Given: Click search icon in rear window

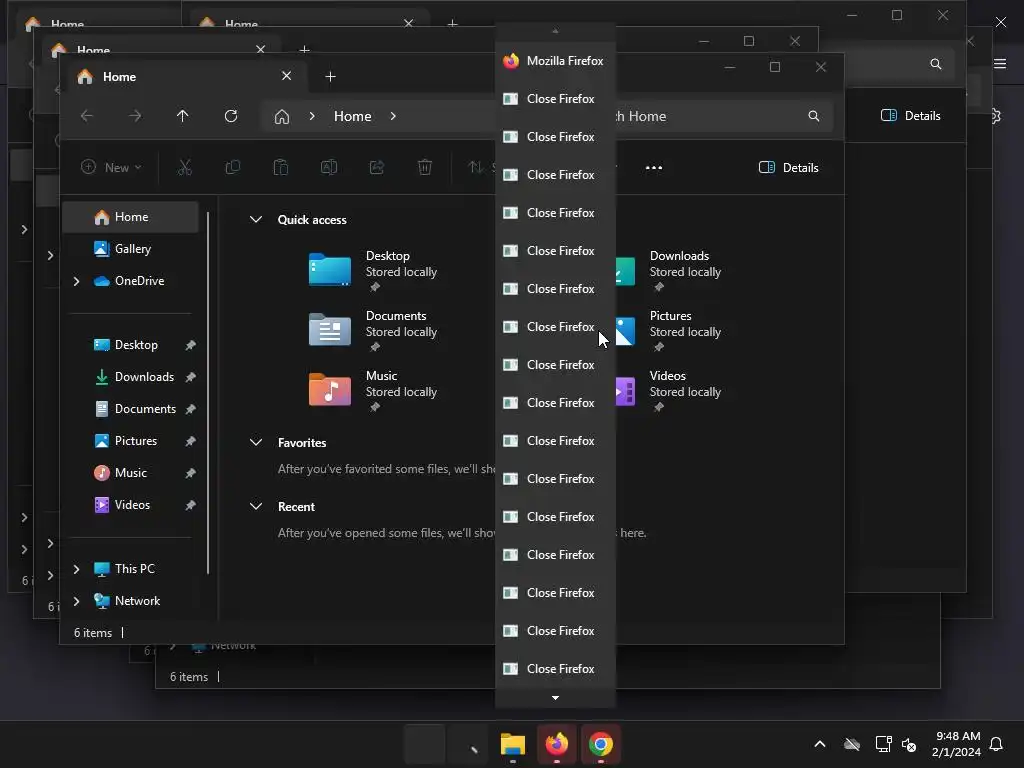Looking at the screenshot, I should coord(936,64).
